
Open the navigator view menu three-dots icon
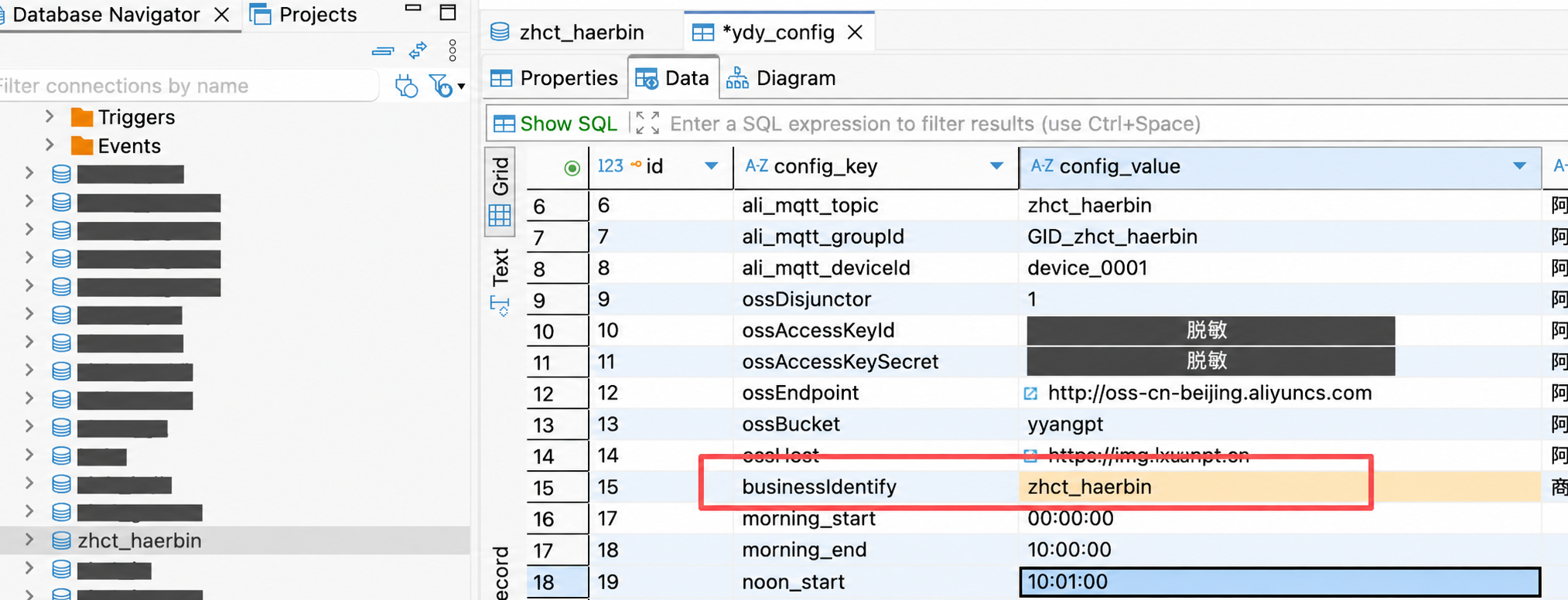[x=453, y=50]
